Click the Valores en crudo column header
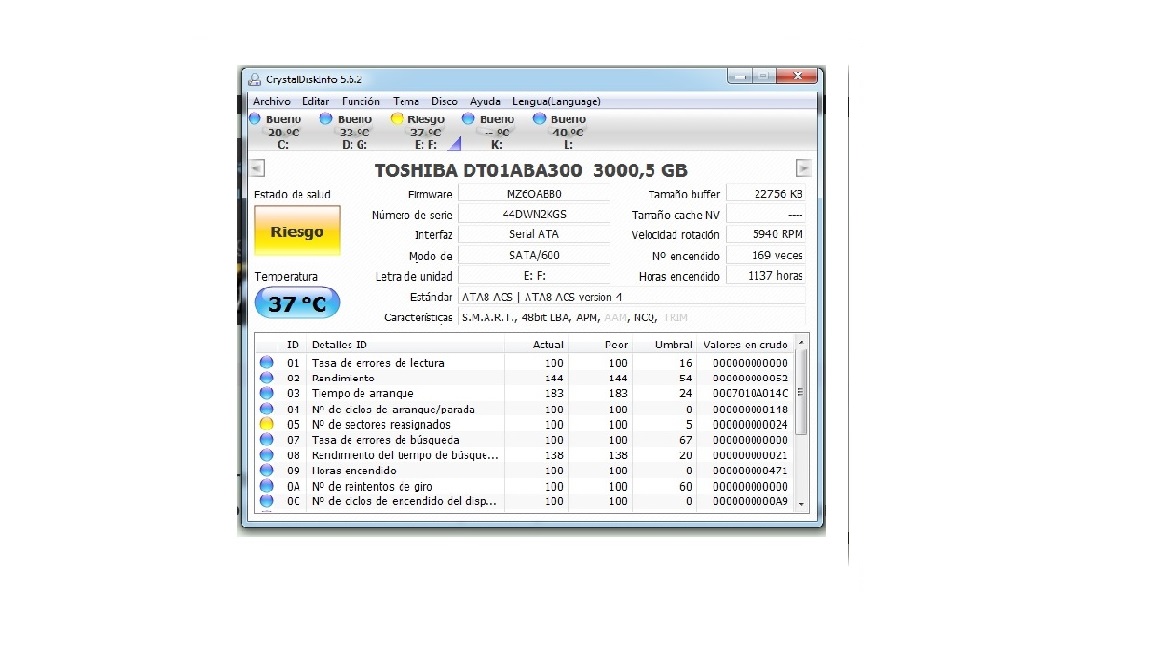Viewport: 1152px width, 648px height. pyautogui.click(x=745, y=345)
